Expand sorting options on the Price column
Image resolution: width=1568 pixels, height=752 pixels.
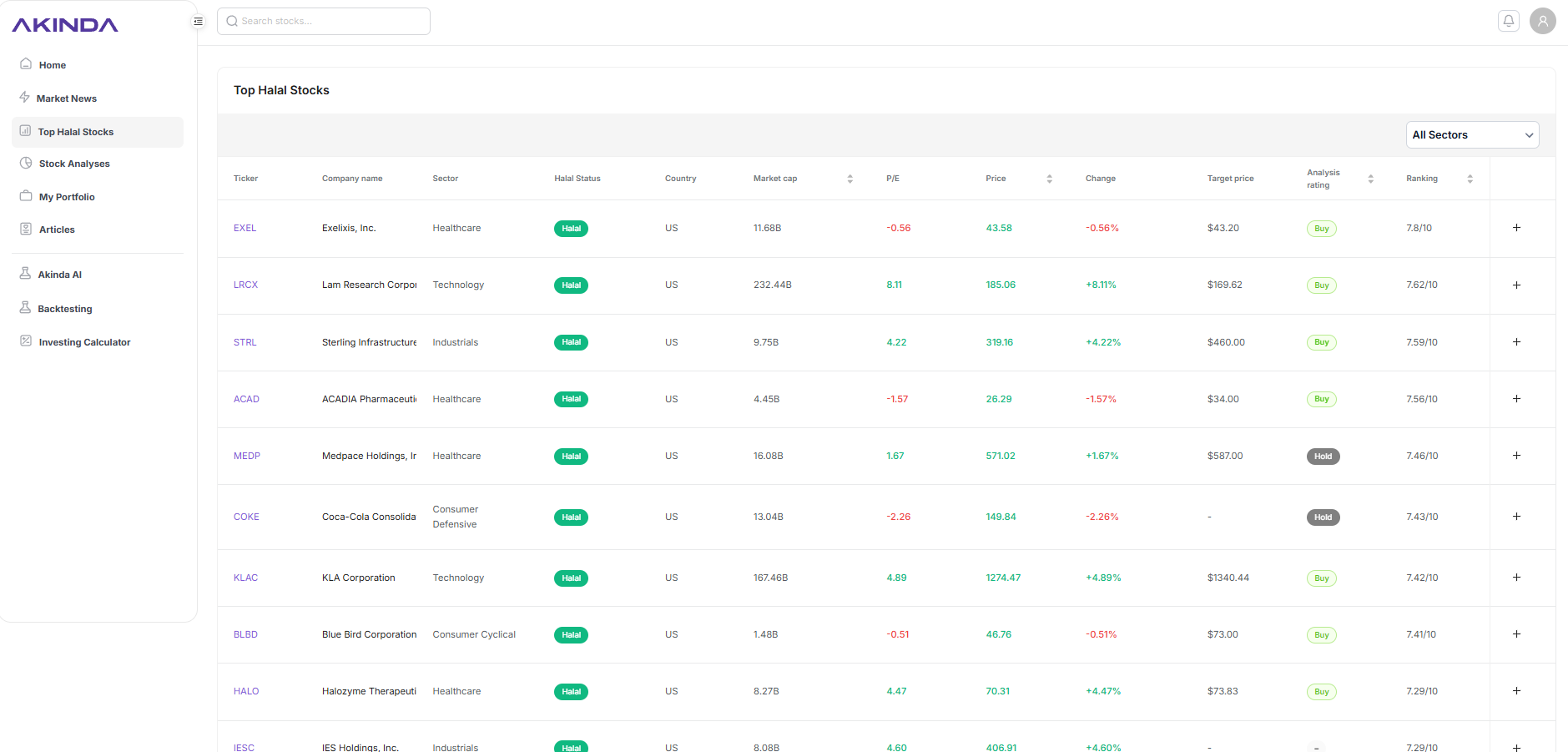1049,178
